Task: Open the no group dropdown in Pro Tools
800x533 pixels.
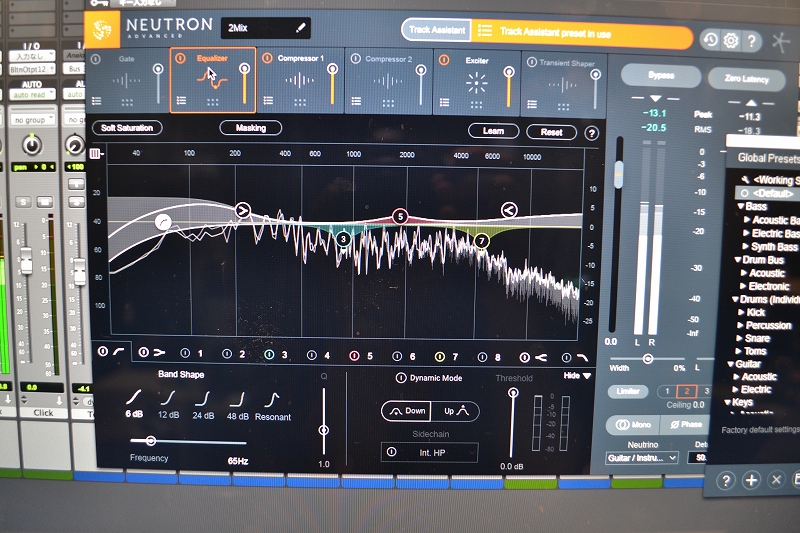Action: [x=33, y=120]
